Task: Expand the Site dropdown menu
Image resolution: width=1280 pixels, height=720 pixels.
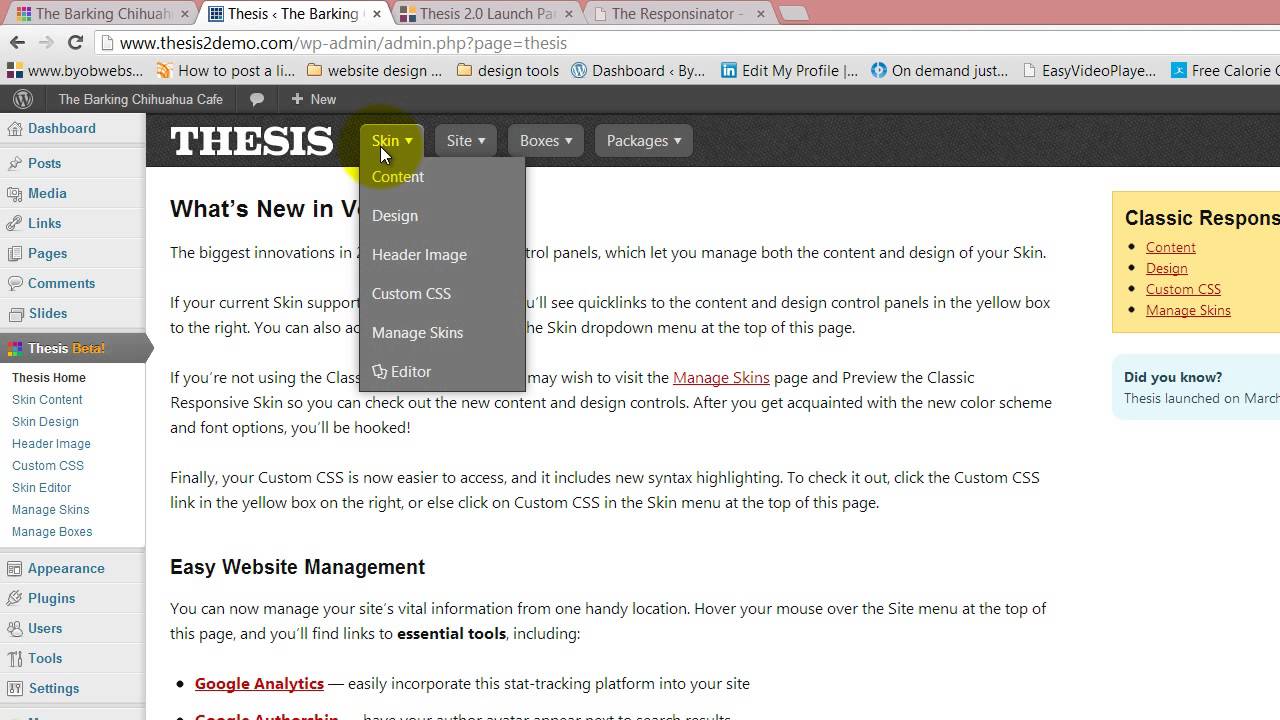Action: pyautogui.click(x=466, y=140)
